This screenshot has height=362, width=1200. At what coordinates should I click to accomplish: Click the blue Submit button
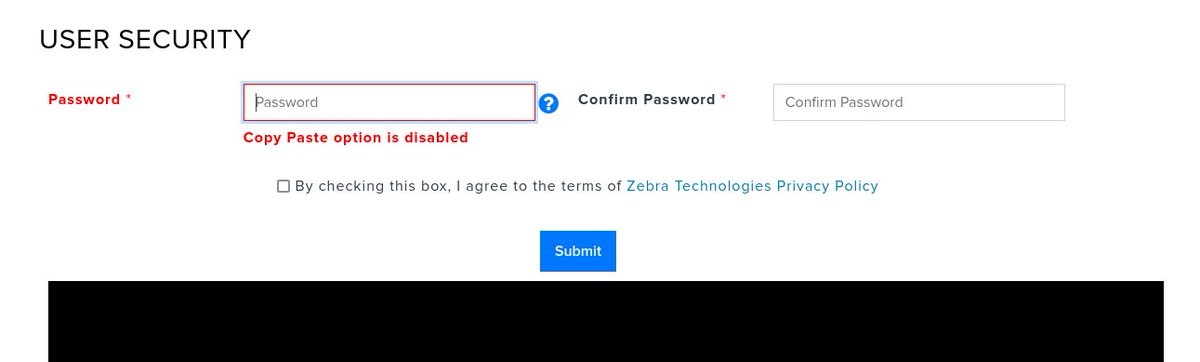(578, 251)
